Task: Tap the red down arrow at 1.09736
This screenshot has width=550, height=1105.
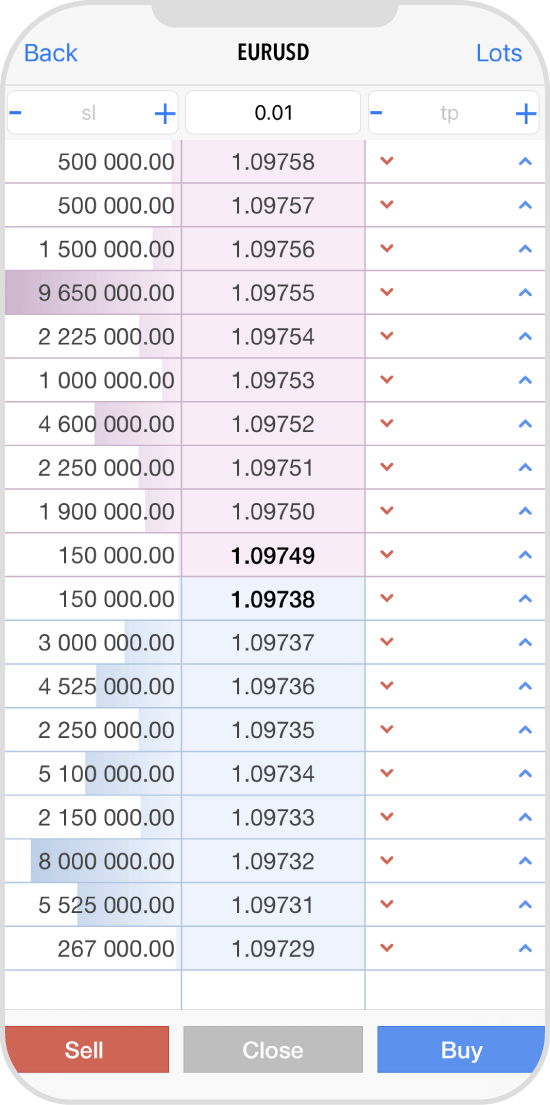Action: (386, 686)
